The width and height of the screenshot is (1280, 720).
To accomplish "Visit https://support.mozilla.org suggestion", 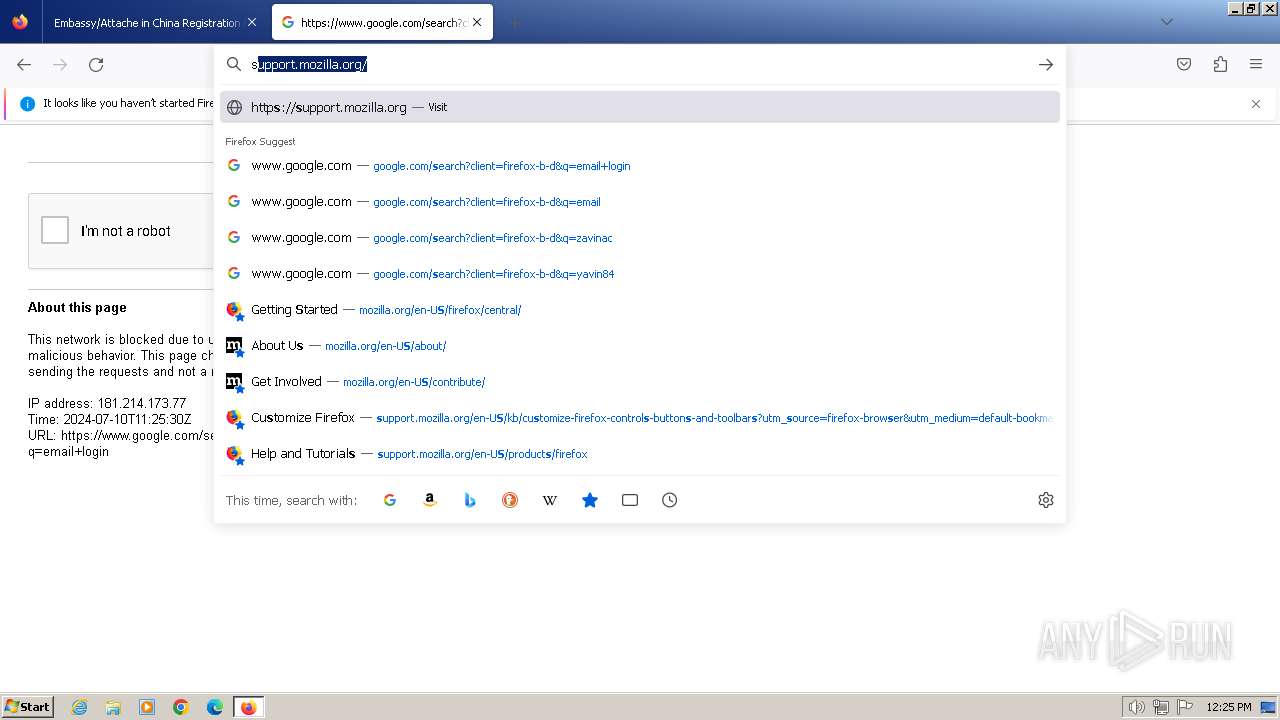I will (x=640, y=107).
